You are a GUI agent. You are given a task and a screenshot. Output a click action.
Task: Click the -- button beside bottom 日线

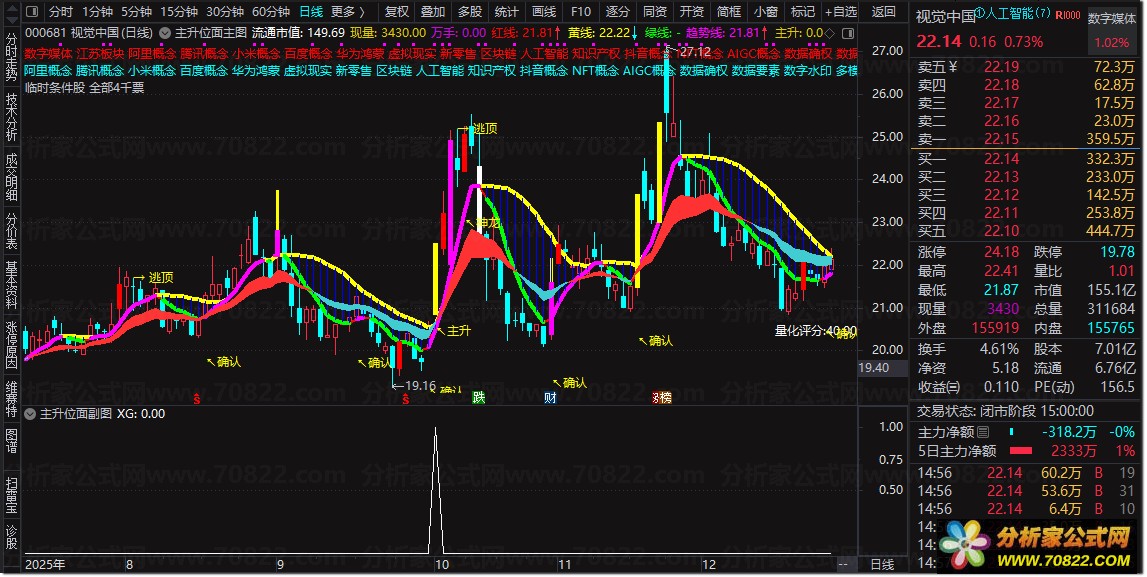[843, 565]
